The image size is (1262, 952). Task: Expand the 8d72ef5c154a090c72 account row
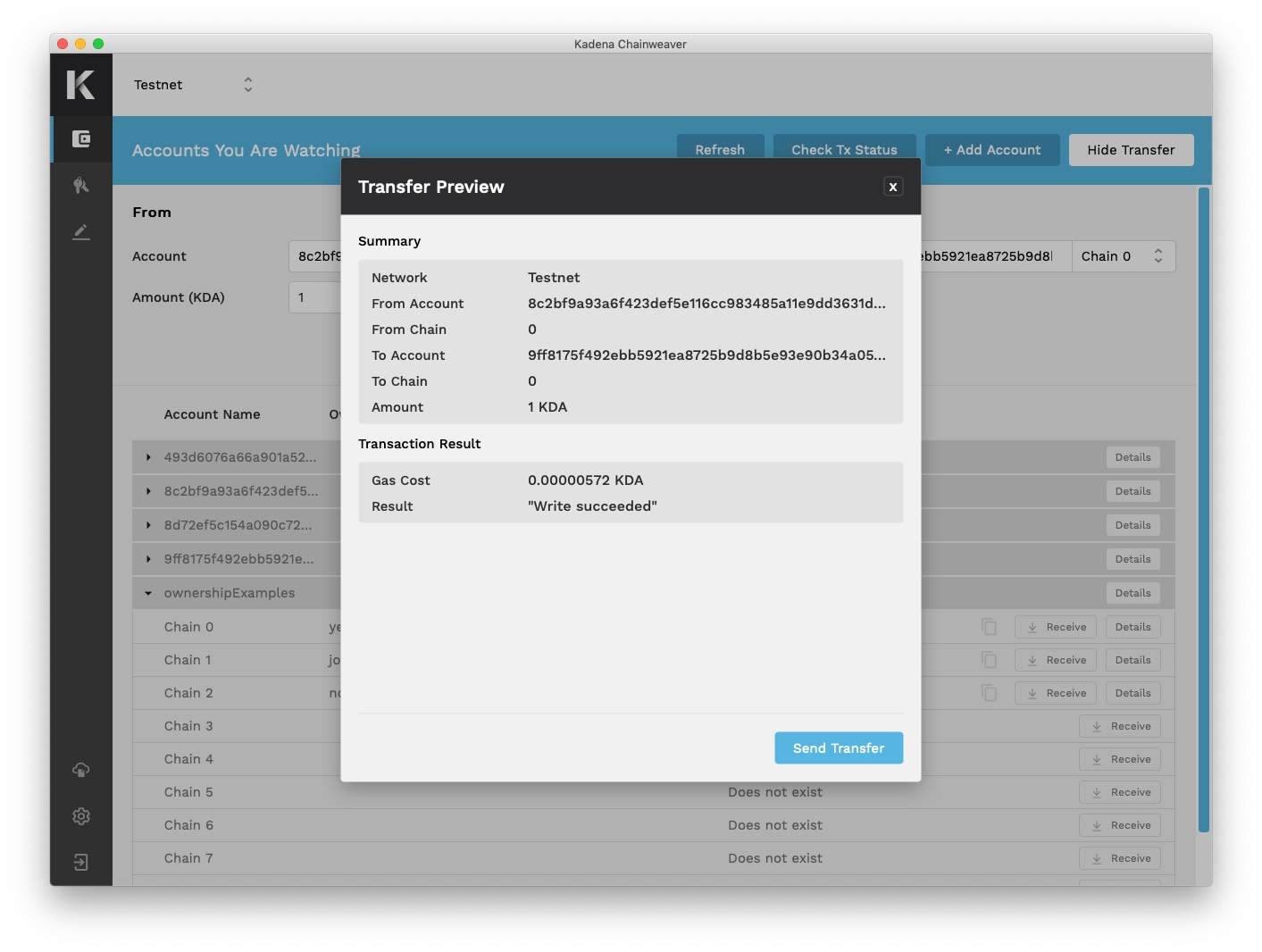pyautogui.click(x=148, y=525)
